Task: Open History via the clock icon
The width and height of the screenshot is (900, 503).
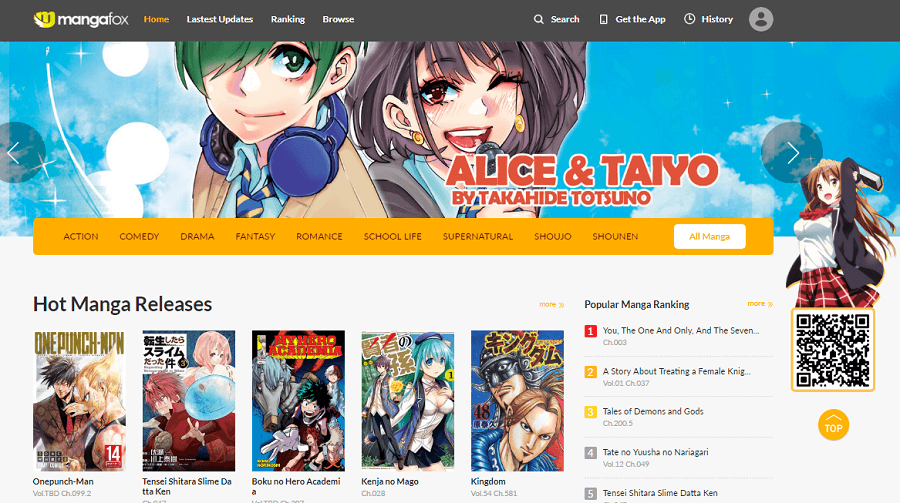Action: (689, 19)
